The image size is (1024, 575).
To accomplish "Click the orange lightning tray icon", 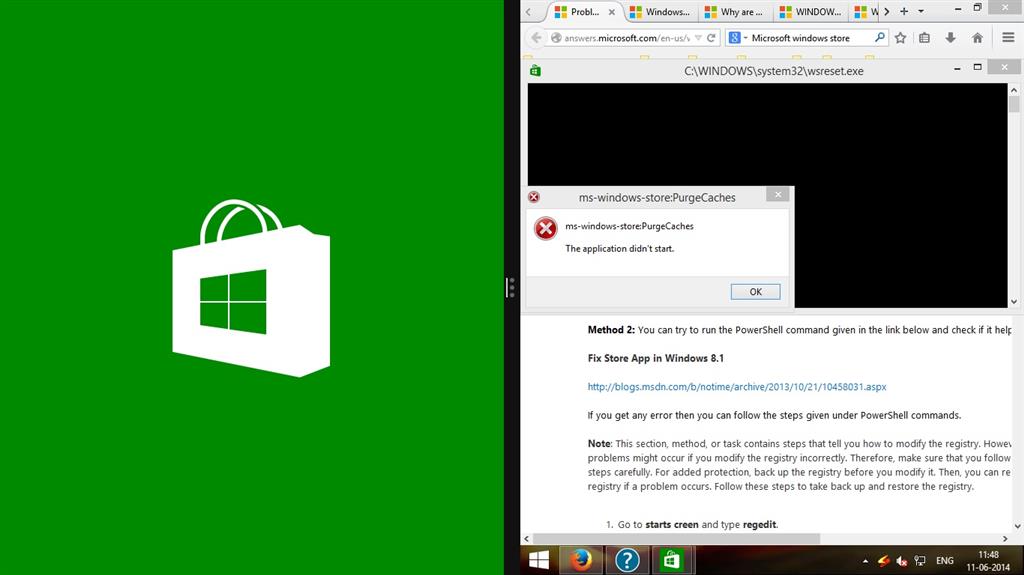I will pos(884,561).
